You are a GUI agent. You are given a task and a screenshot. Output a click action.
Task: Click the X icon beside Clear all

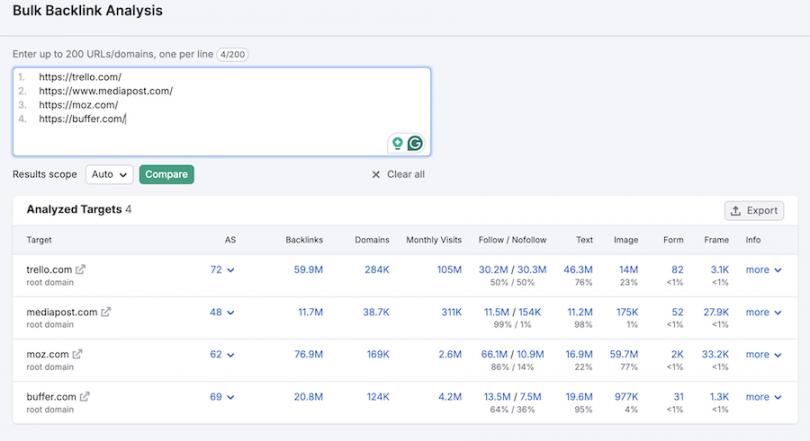pyautogui.click(x=376, y=175)
